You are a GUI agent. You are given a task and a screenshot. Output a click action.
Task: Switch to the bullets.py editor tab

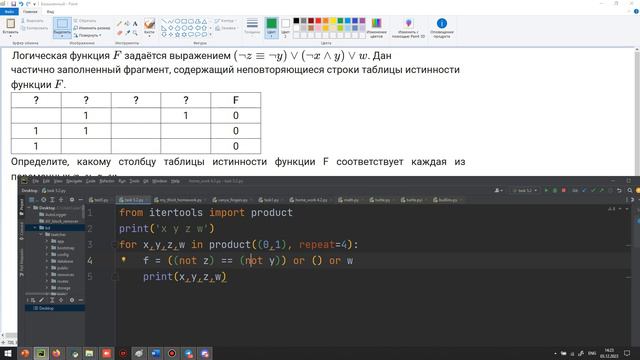point(448,200)
